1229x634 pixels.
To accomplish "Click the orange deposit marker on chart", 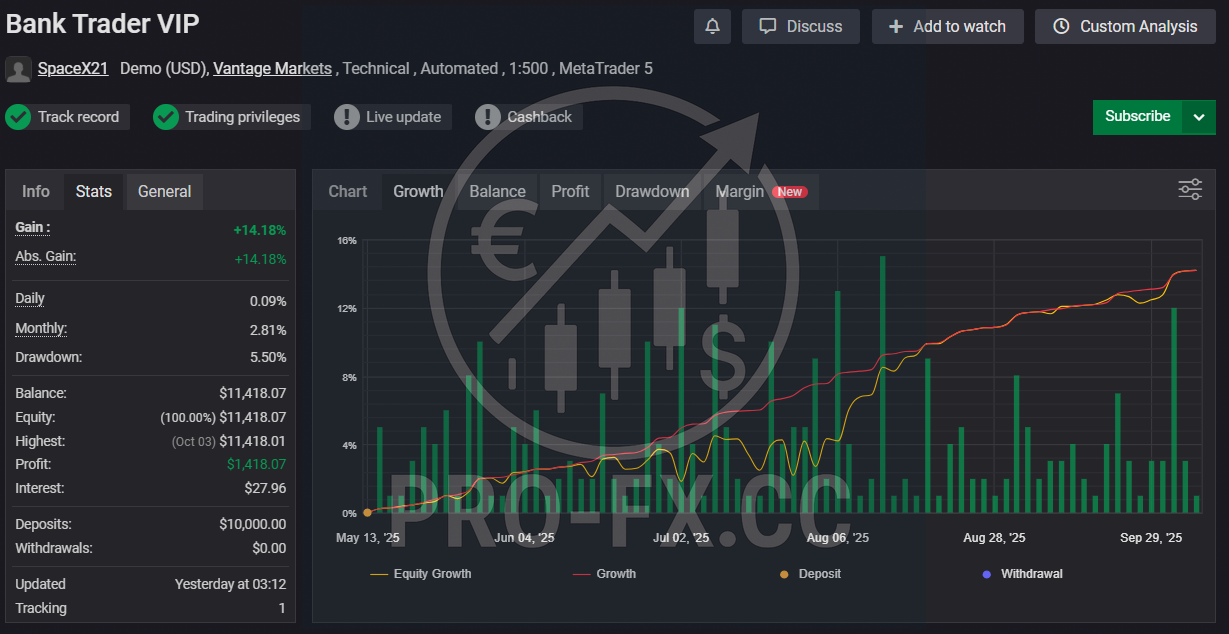I will click(x=367, y=512).
